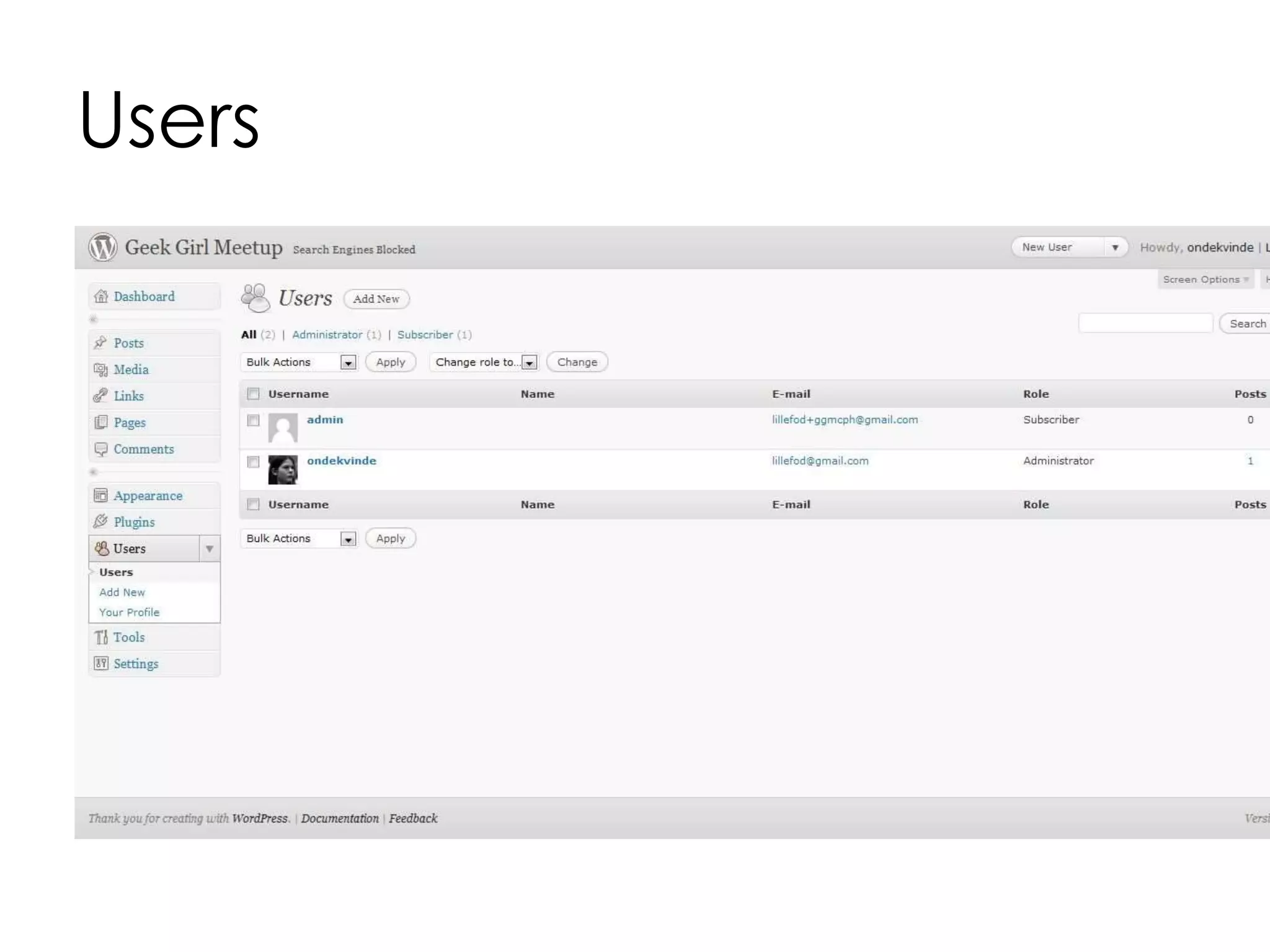This screenshot has height=952, width=1270.
Task: Open the Appearance menu
Action: (x=148, y=496)
